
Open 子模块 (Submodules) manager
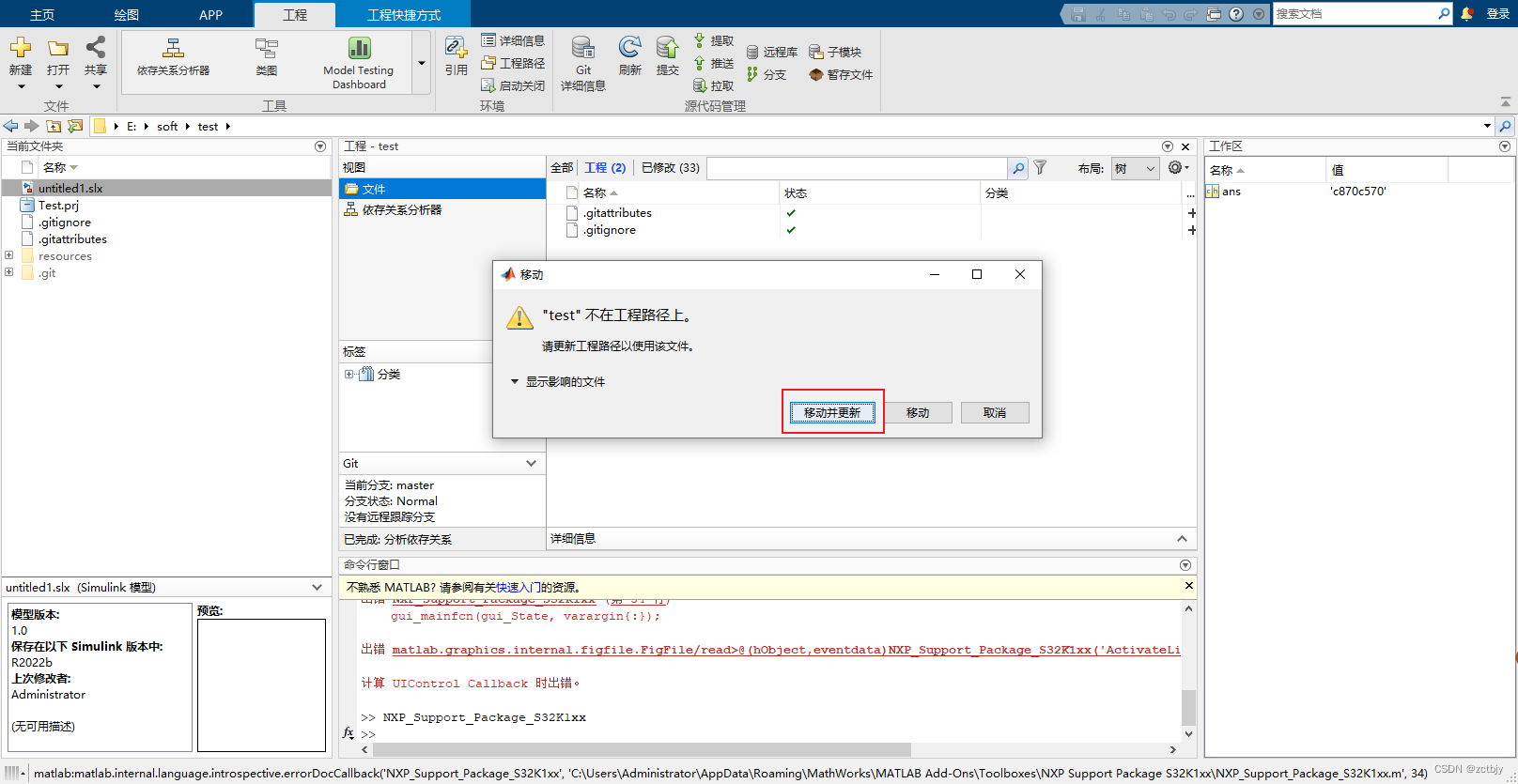[835, 52]
